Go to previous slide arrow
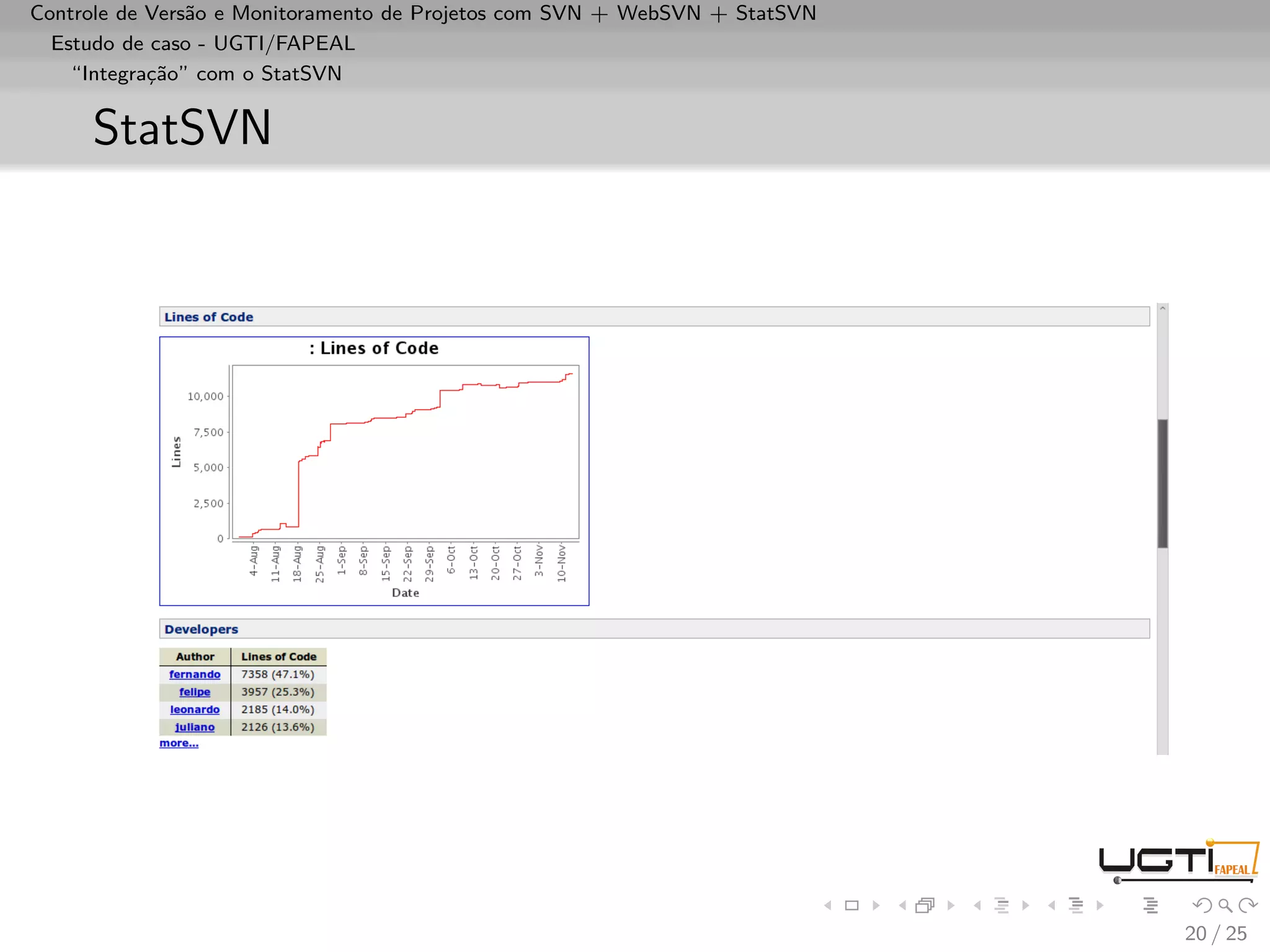The height and width of the screenshot is (952, 1270). click(x=828, y=906)
